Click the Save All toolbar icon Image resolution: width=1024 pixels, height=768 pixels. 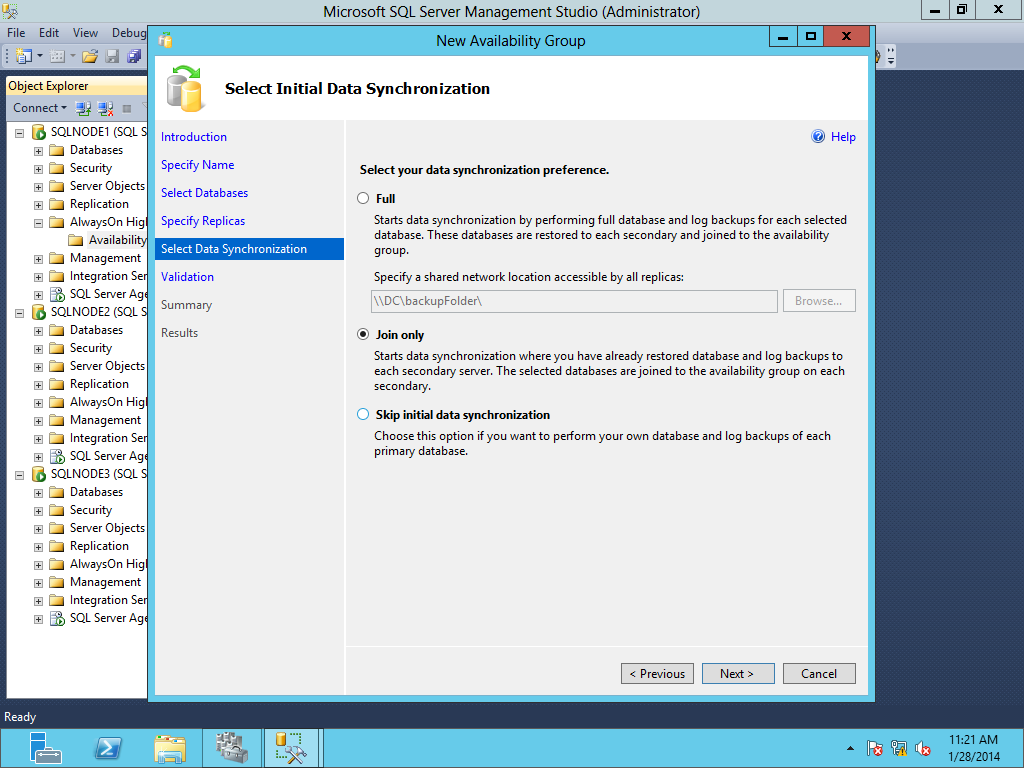pos(134,56)
